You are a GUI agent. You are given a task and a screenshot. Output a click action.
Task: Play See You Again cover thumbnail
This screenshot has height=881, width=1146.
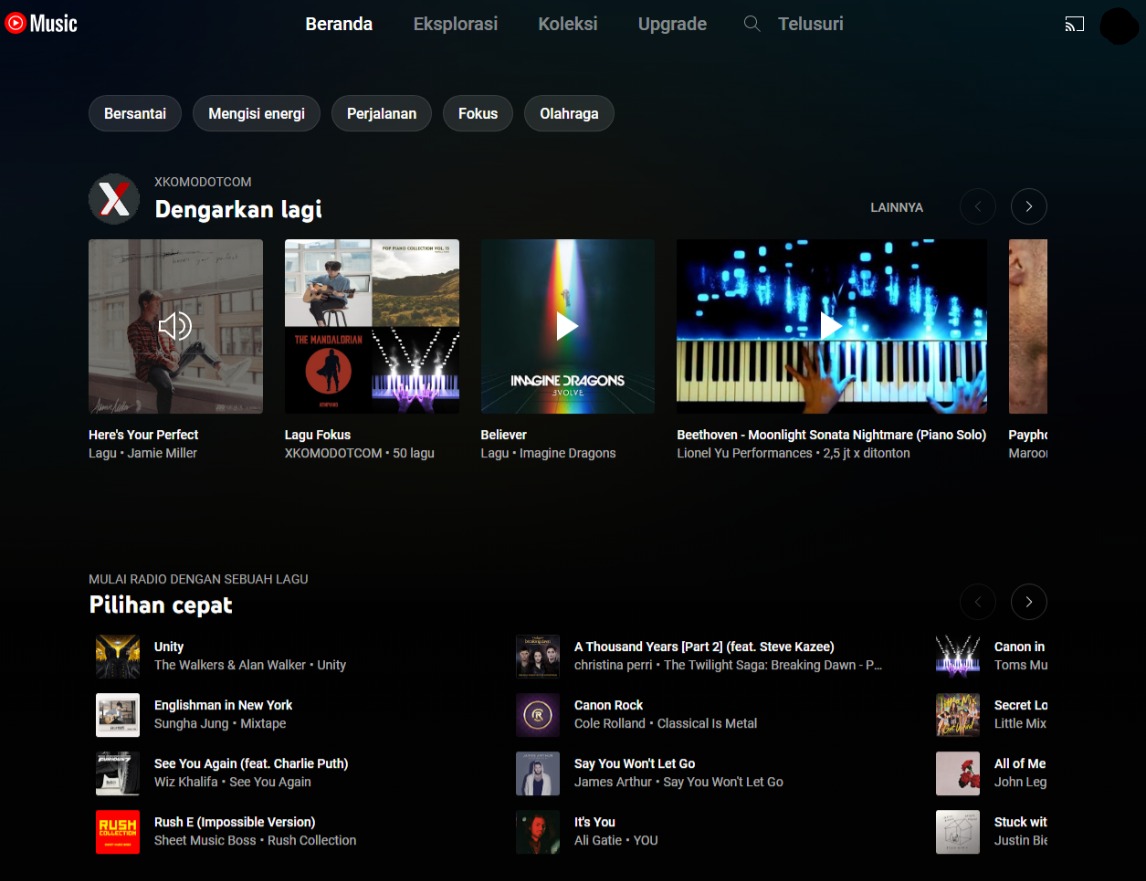(118, 774)
